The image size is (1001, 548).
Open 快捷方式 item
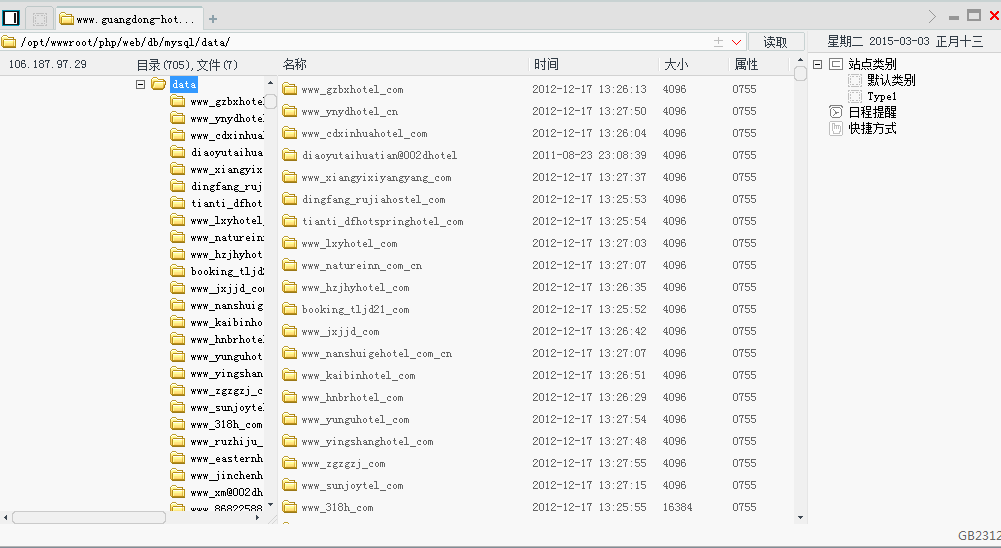(x=872, y=128)
